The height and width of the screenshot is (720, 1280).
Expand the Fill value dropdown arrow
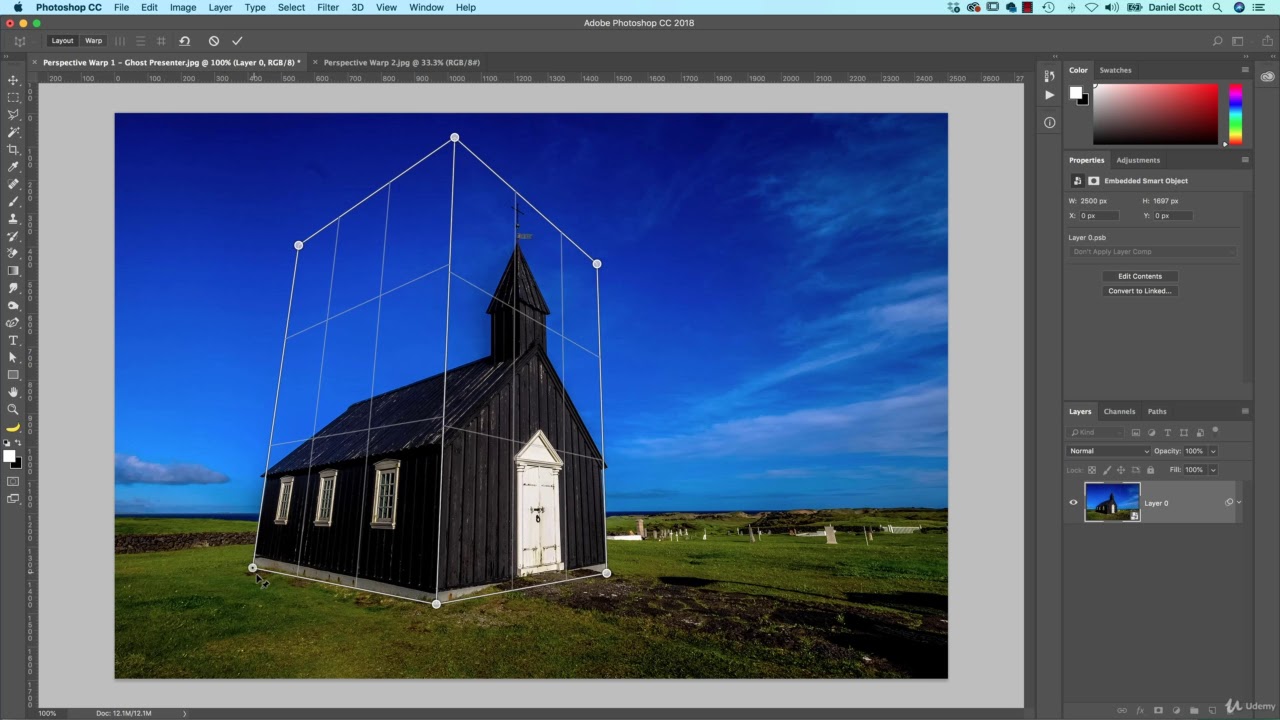tap(1213, 470)
